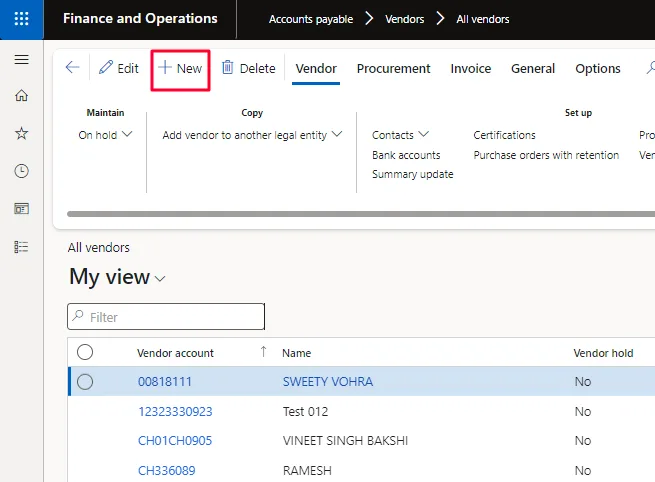Click the VINEET SINGH BAKSHI name cell

(345, 441)
